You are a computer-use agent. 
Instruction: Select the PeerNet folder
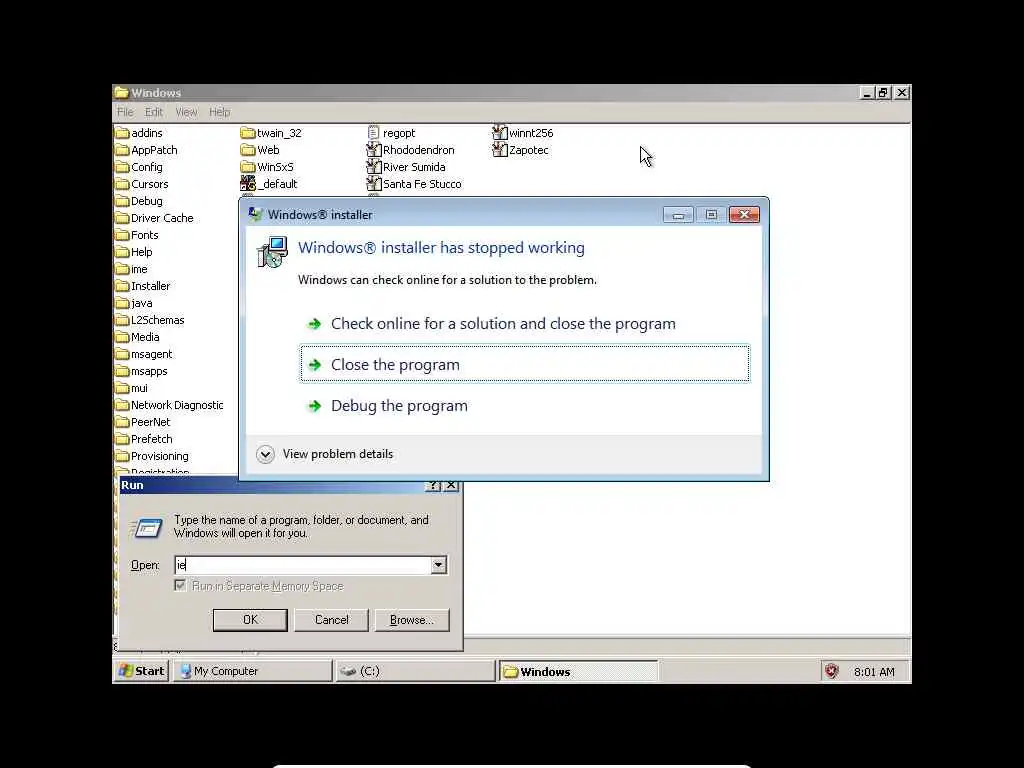pyautogui.click(x=143, y=422)
